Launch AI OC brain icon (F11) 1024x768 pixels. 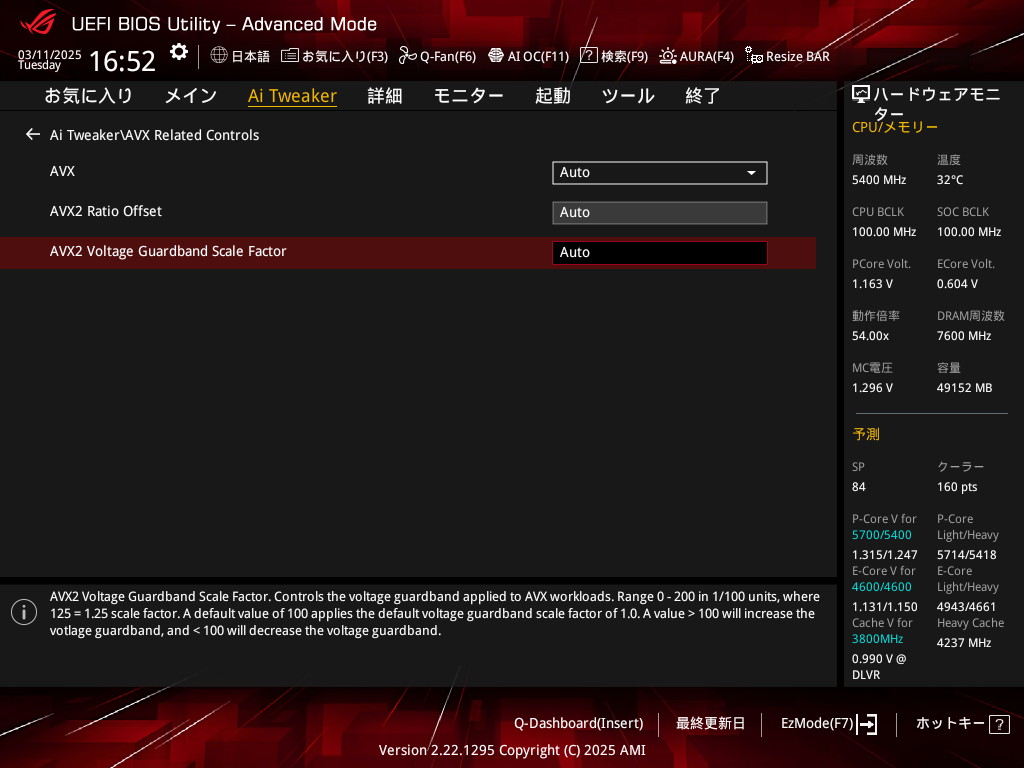tap(496, 56)
